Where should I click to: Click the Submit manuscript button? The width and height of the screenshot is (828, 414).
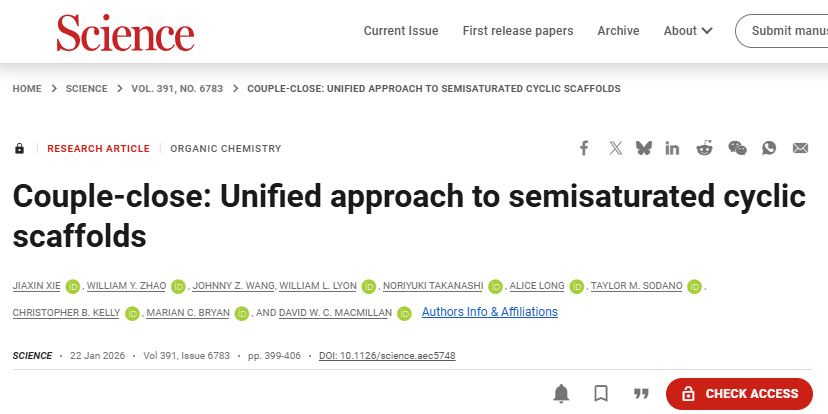785,31
